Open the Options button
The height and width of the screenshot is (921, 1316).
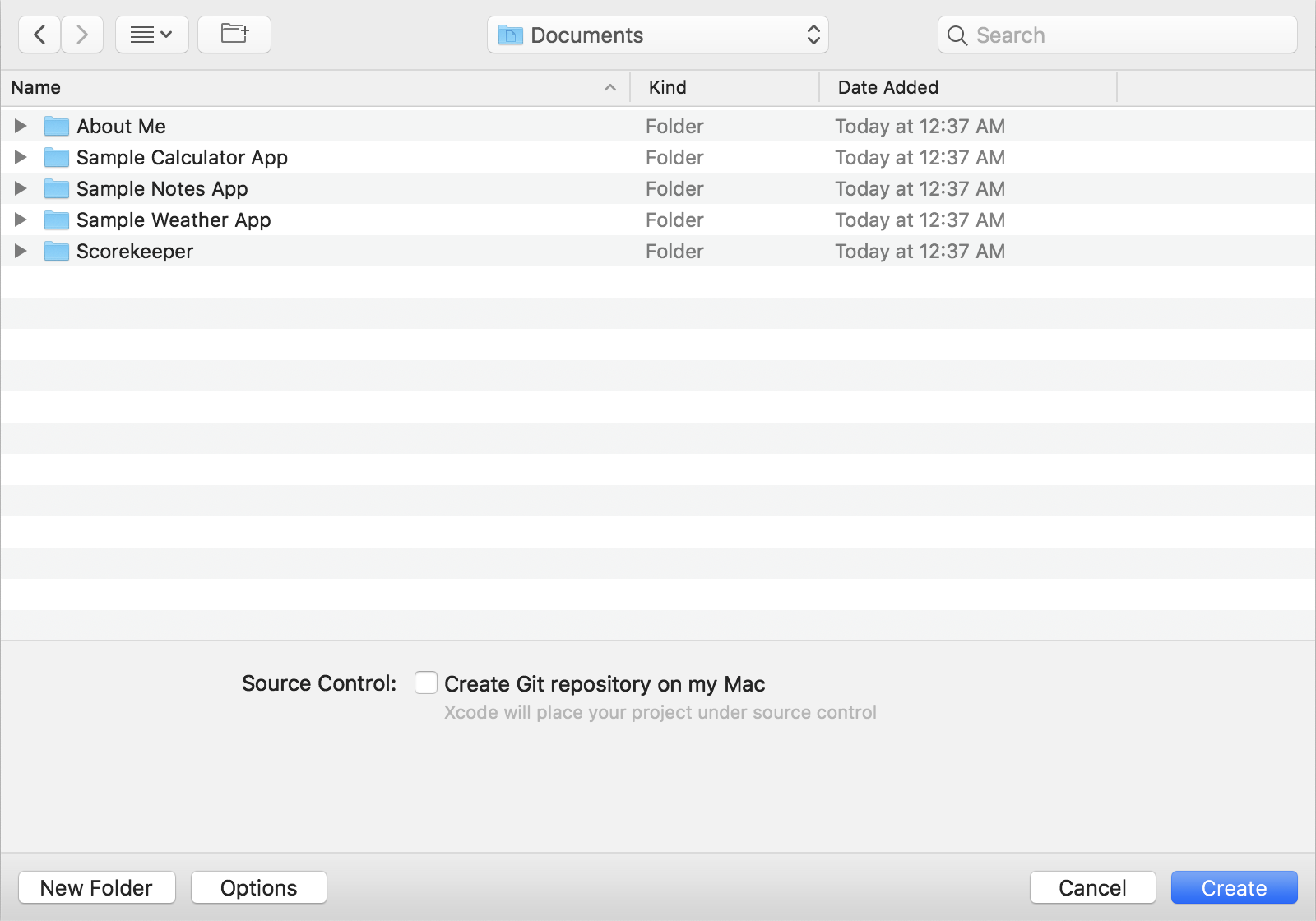258,887
